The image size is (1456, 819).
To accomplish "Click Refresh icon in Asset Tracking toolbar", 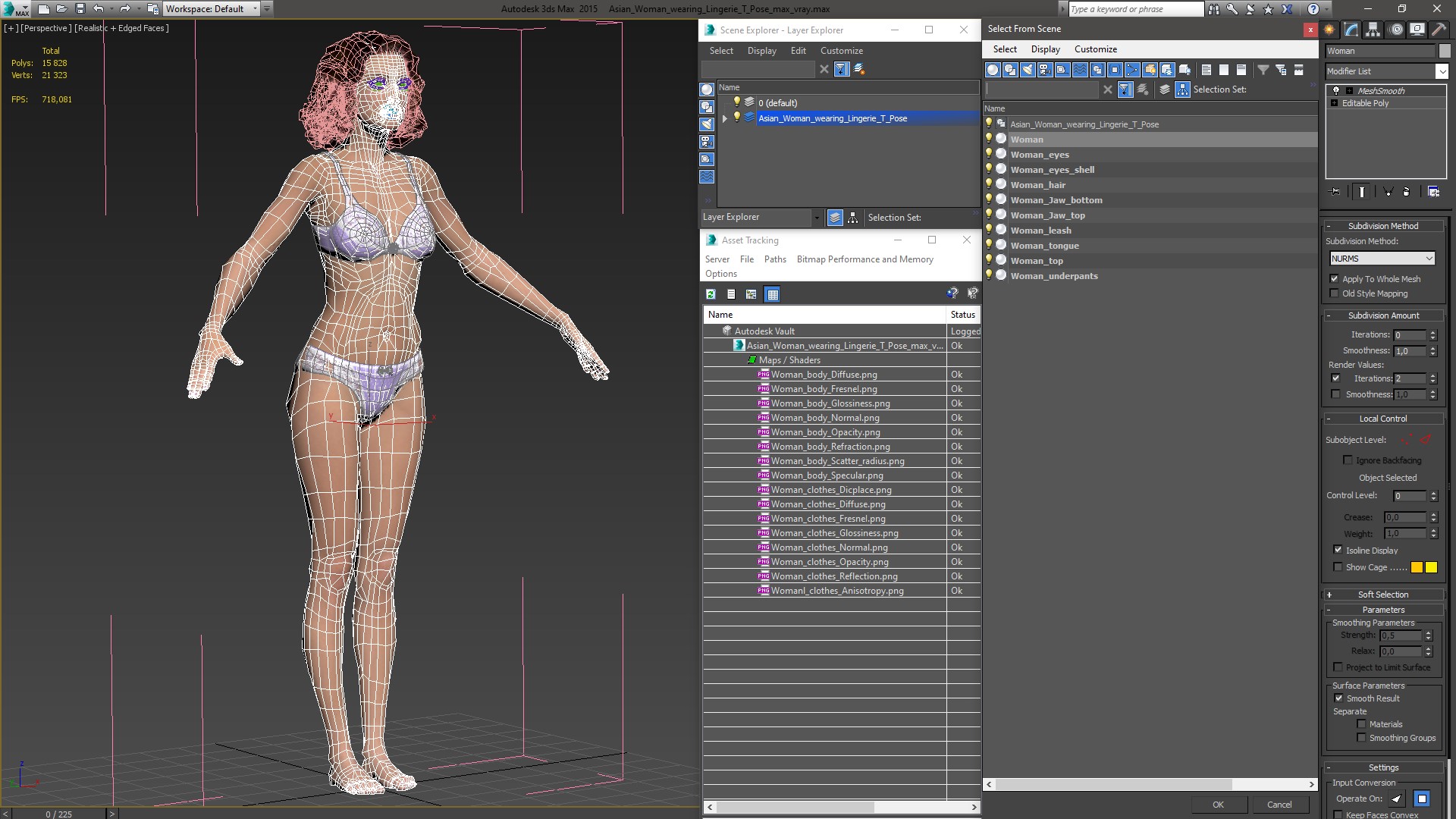I will pyautogui.click(x=711, y=294).
